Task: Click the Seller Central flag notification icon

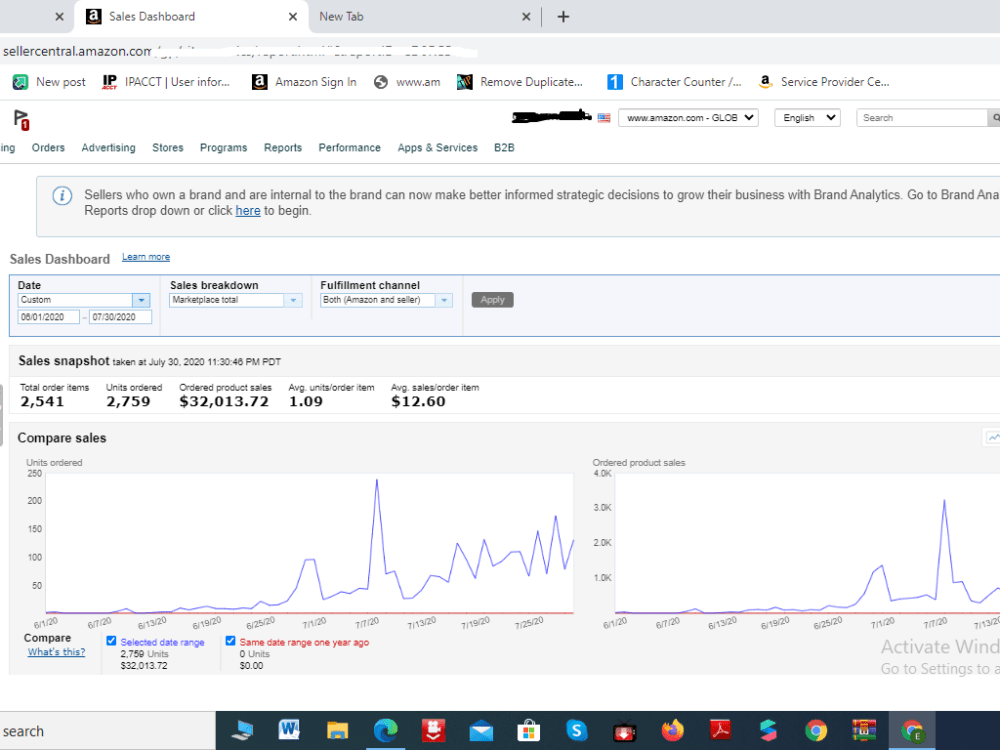Action: [21, 119]
